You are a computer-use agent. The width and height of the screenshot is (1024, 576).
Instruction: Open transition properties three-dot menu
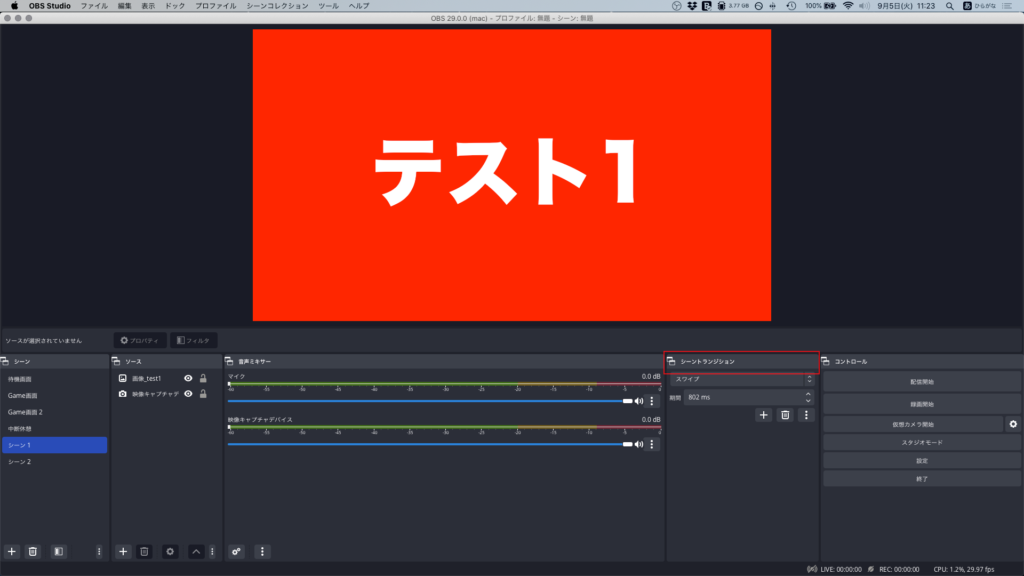click(x=806, y=415)
